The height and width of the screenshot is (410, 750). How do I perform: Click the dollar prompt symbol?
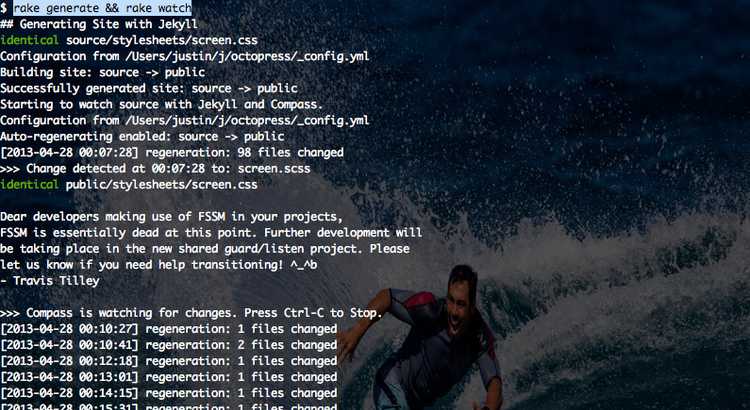coord(3,8)
